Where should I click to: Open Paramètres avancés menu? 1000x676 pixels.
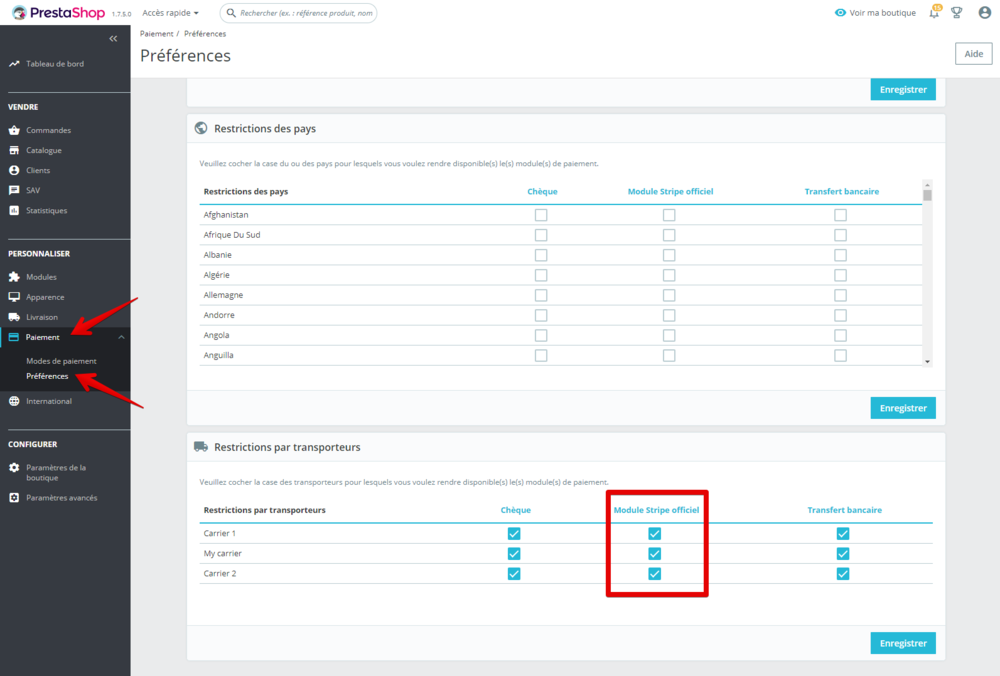[62, 498]
